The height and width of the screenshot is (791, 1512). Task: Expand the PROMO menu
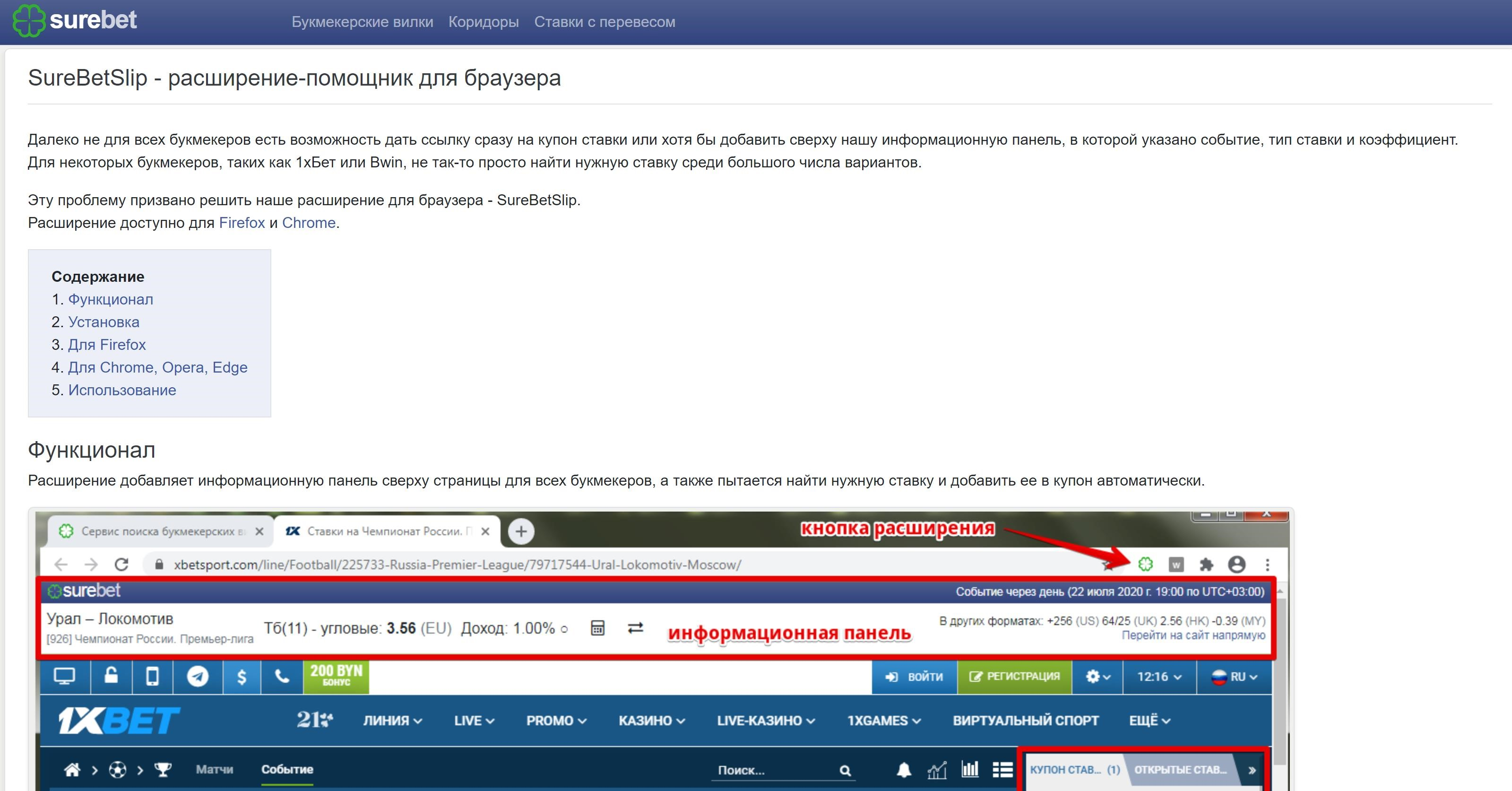pyautogui.click(x=556, y=721)
